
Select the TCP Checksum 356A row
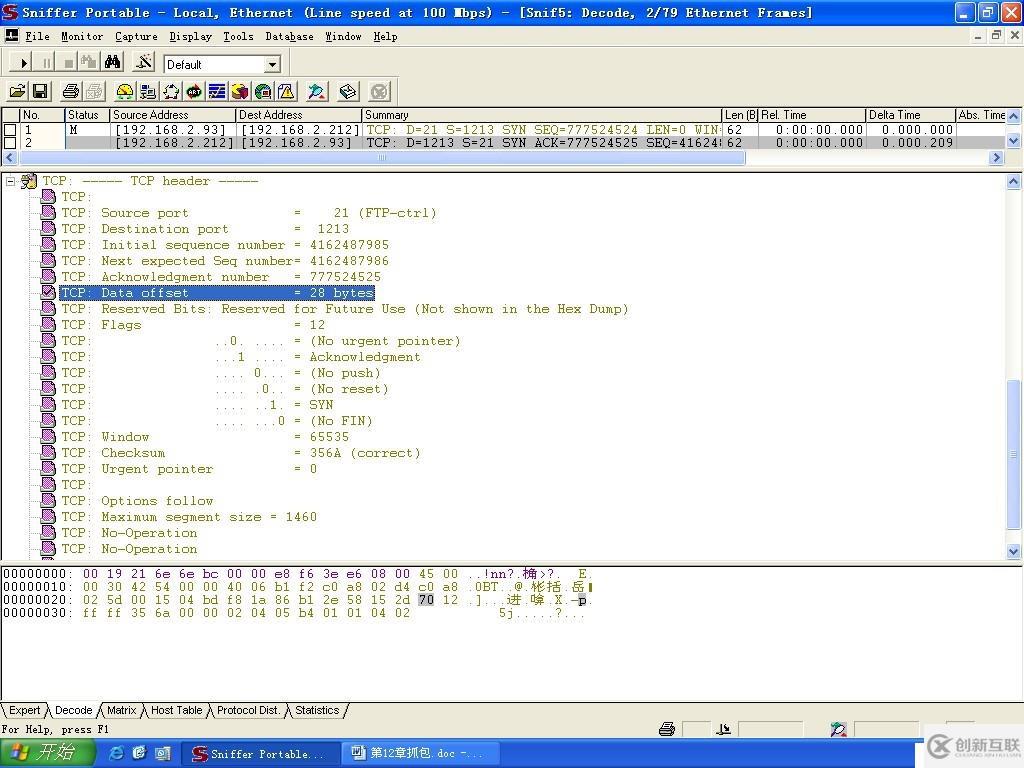tap(241, 453)
